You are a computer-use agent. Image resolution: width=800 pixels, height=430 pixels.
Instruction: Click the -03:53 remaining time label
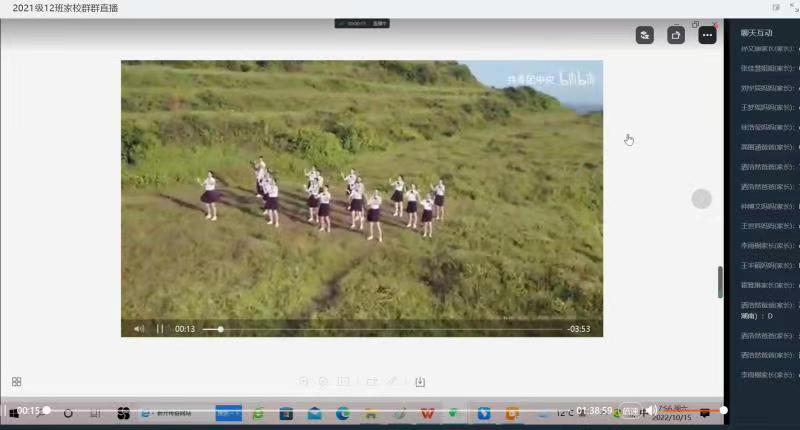pyautogui.click(x=579, y=329)
